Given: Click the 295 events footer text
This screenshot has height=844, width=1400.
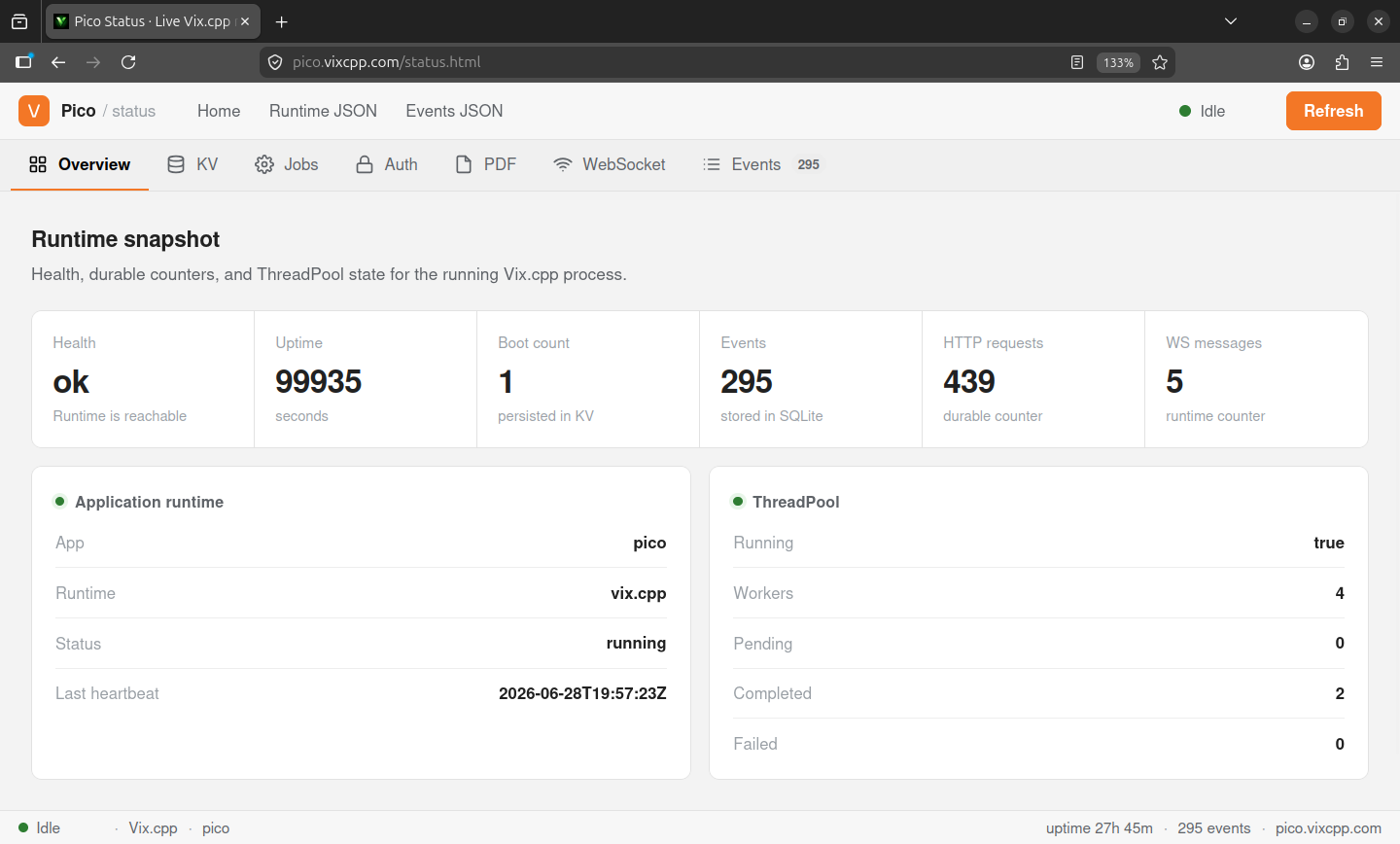Looking at the screenshot, I should click(1214, 828).
